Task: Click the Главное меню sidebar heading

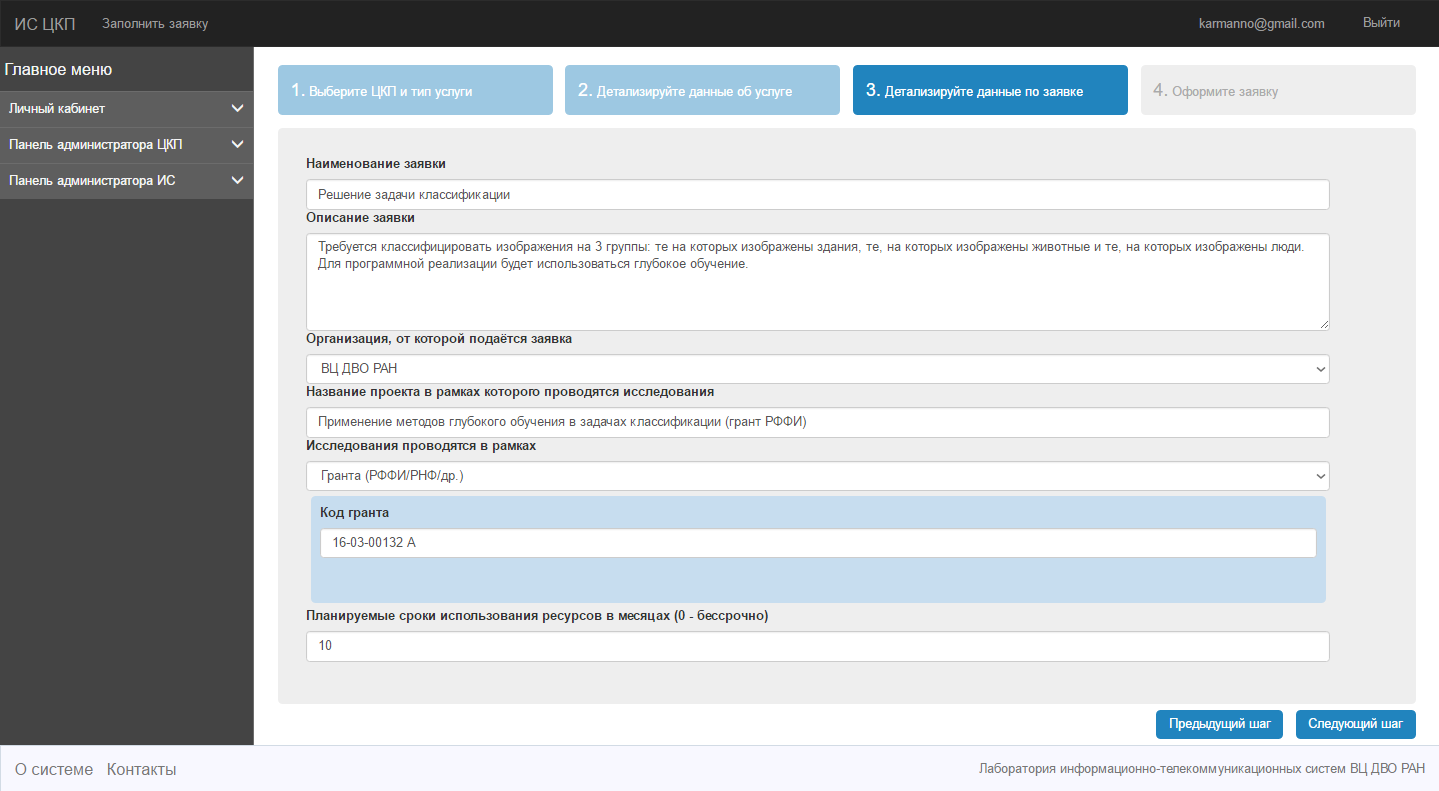Action: pyautogui.click(x=58, y=70)
